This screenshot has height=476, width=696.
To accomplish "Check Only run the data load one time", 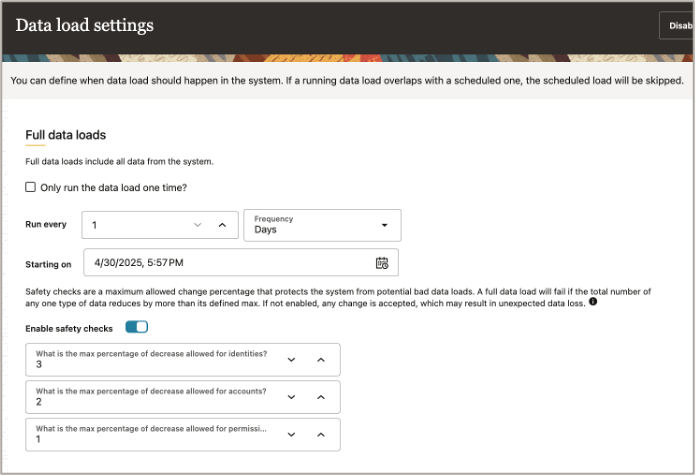I will pyautogui.click(x=30, y=187).
